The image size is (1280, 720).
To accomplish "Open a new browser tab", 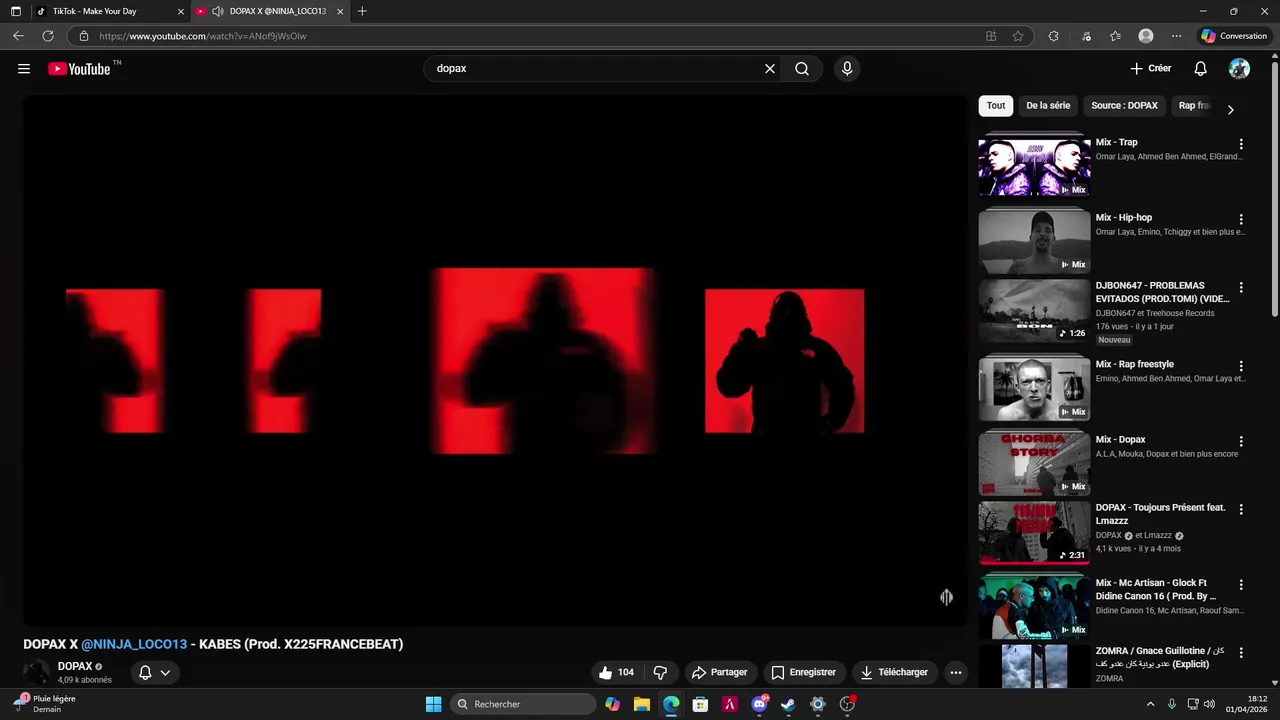I will (x=362, y=11).
